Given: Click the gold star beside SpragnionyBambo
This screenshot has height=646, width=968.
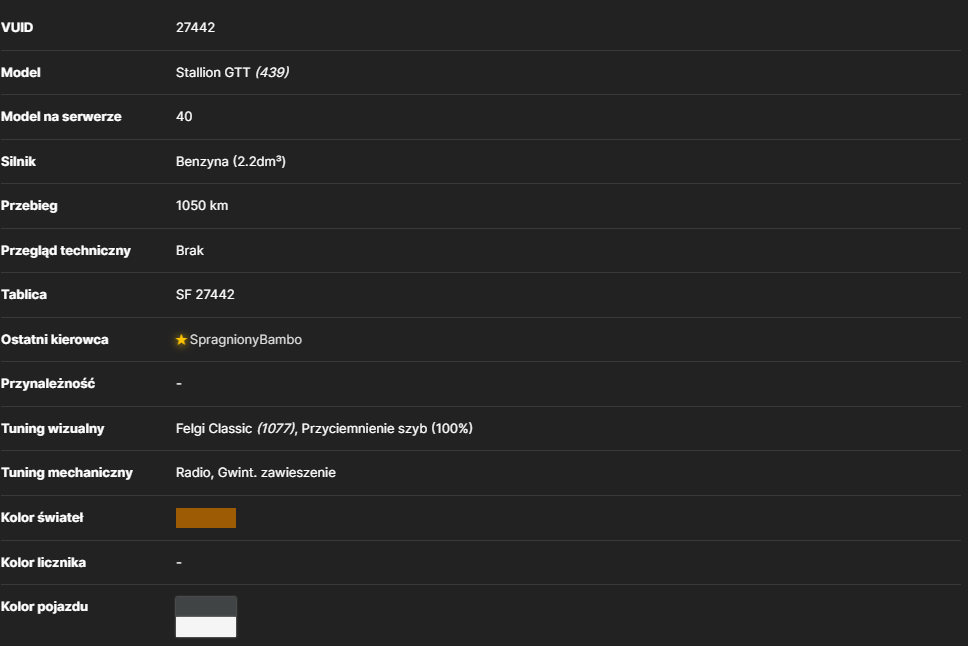Looking at the screenshot, I should point(181,340).
